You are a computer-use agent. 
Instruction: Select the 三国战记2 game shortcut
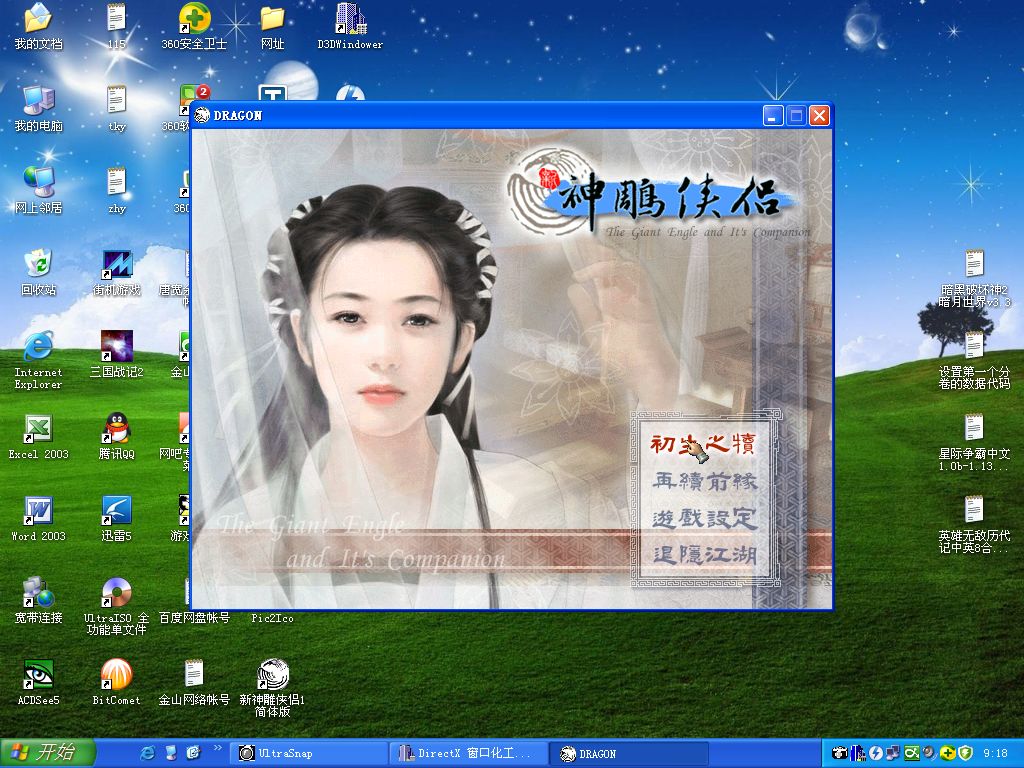[x=116, y=355]
